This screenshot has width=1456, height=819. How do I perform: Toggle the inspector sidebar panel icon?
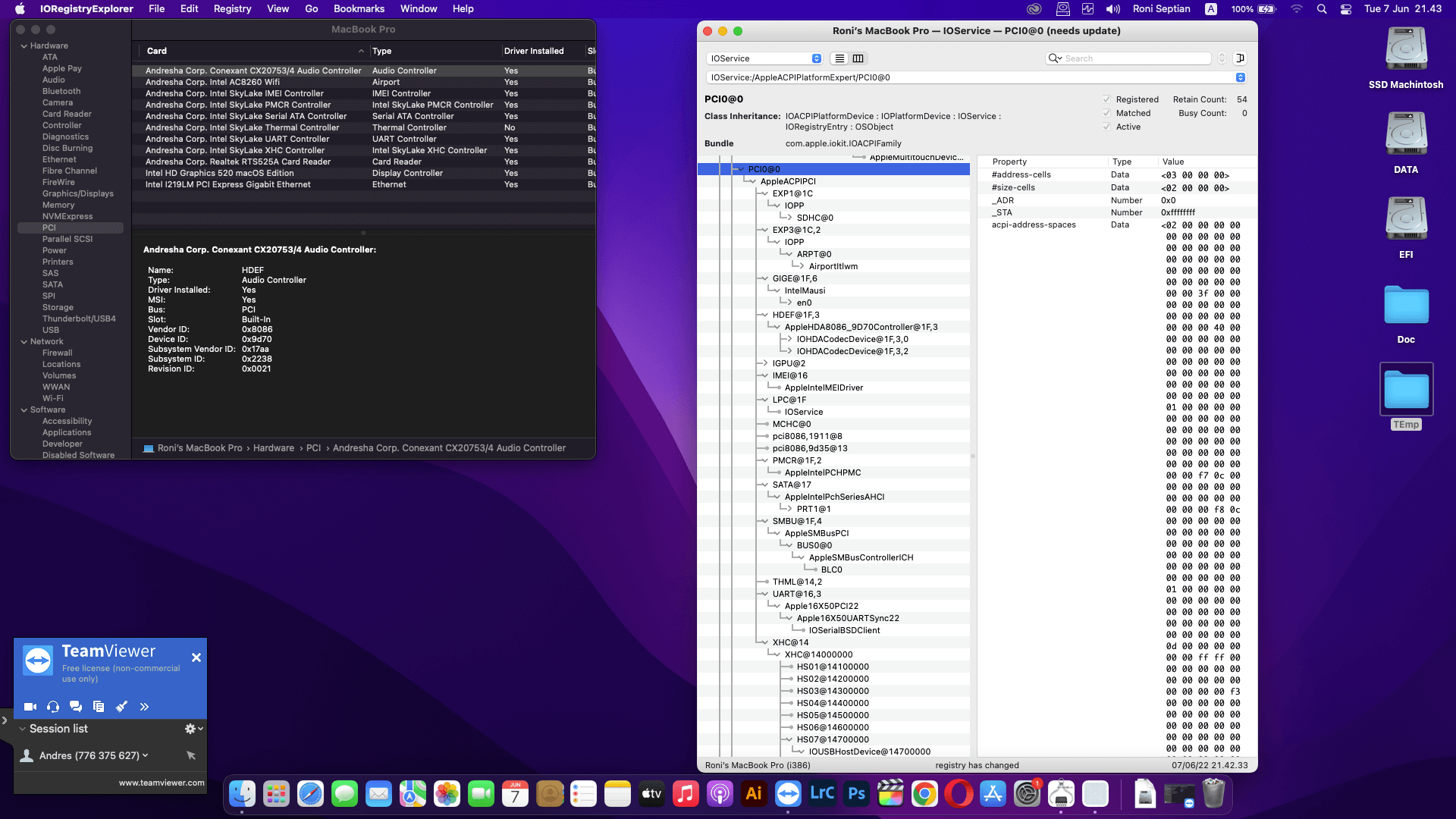coord(1241,58)
